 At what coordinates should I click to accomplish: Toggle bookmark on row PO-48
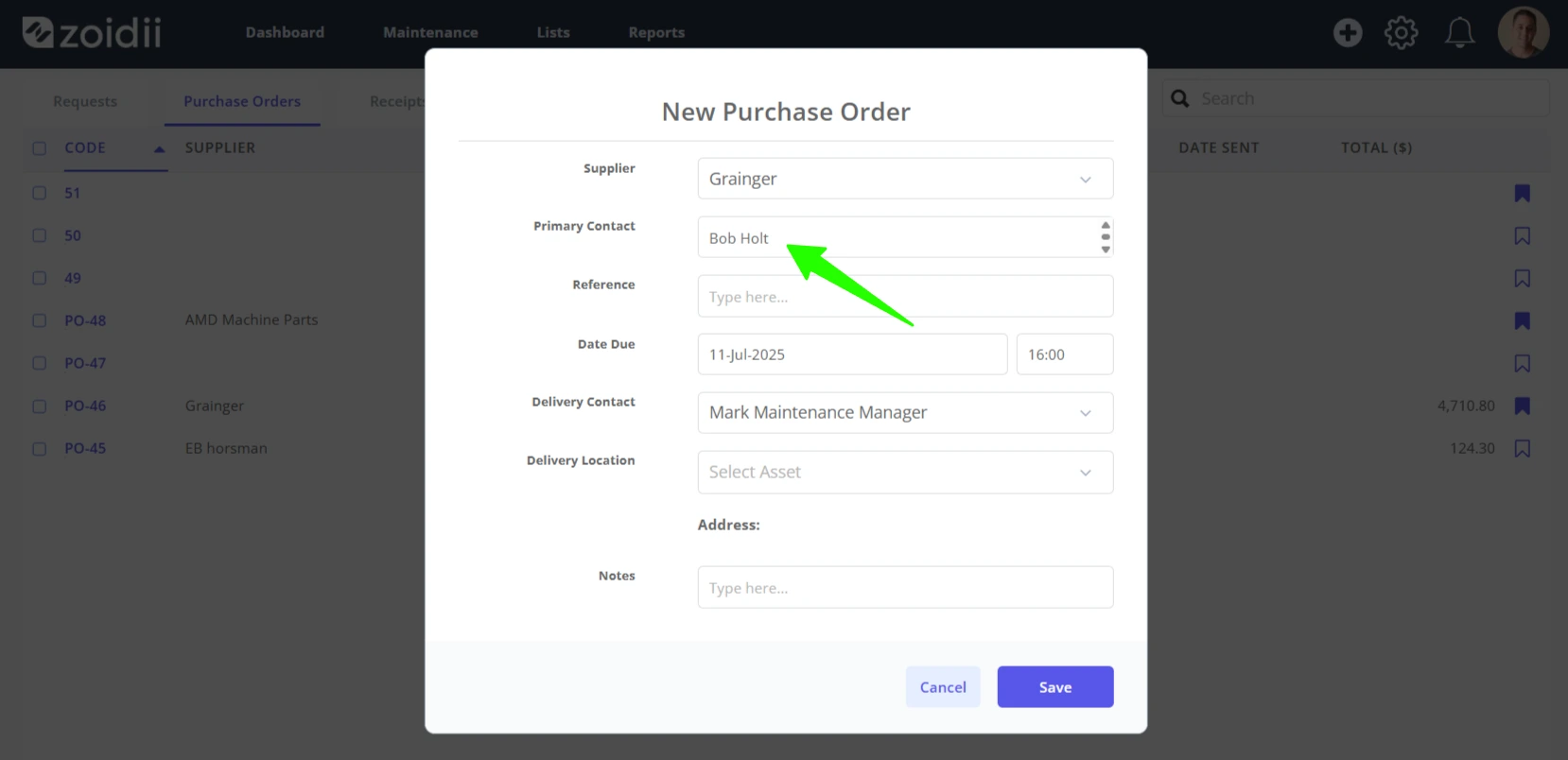[1522, 320]
